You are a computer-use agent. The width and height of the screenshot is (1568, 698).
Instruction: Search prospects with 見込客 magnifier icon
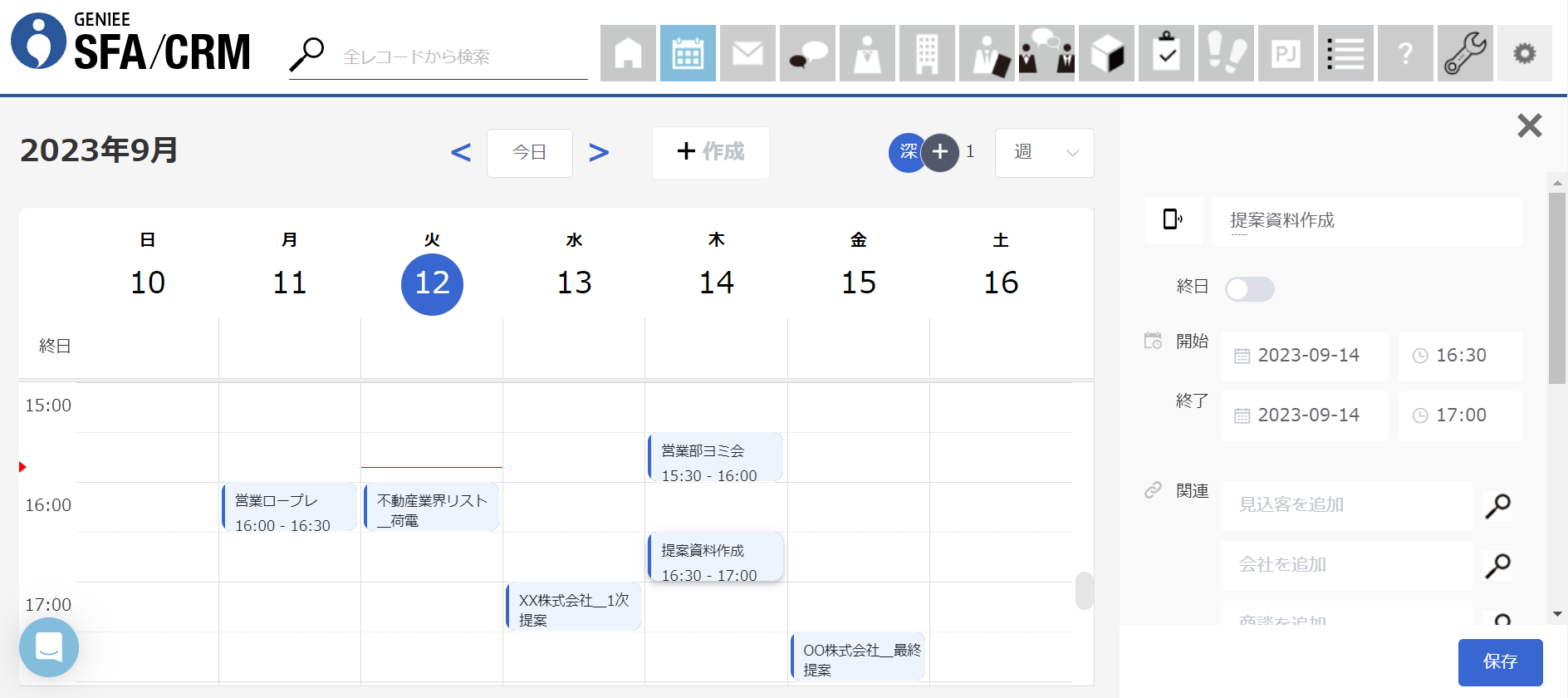[1497, 505]
